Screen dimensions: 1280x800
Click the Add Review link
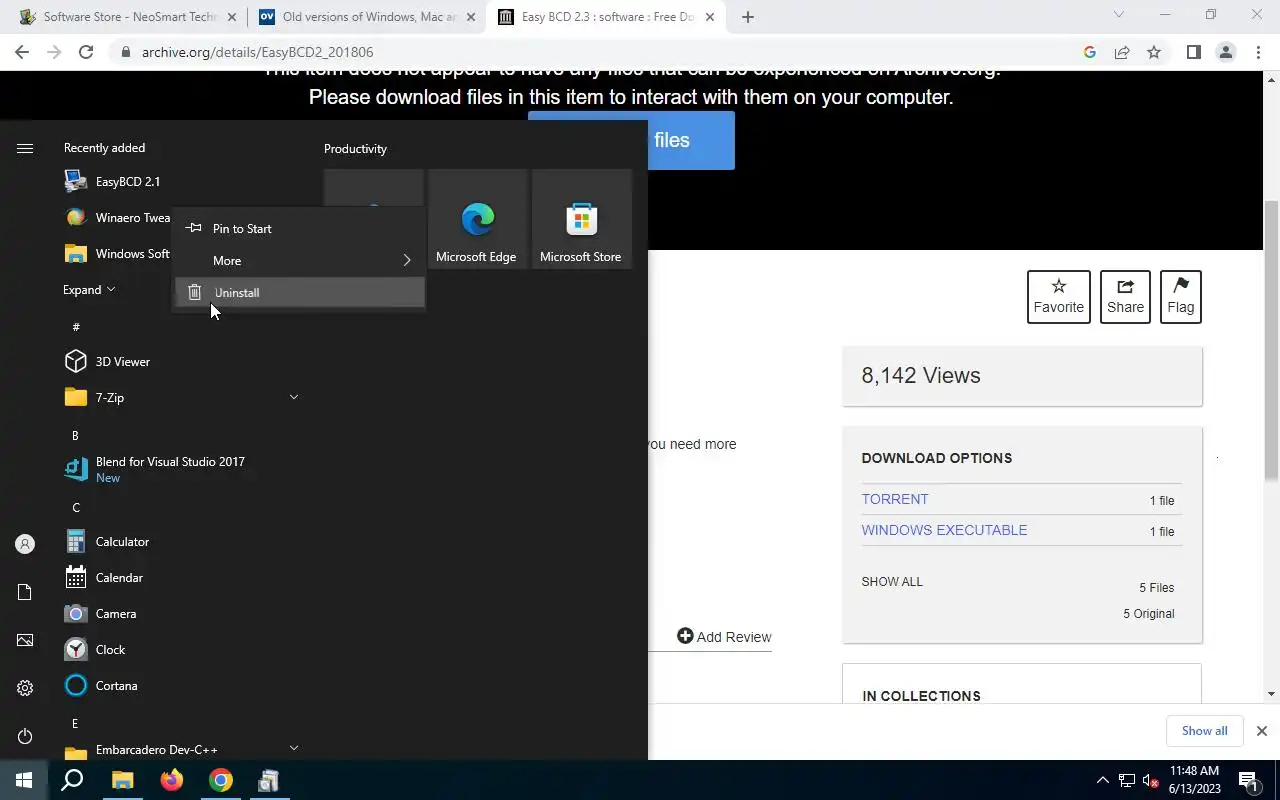[724, 637]
